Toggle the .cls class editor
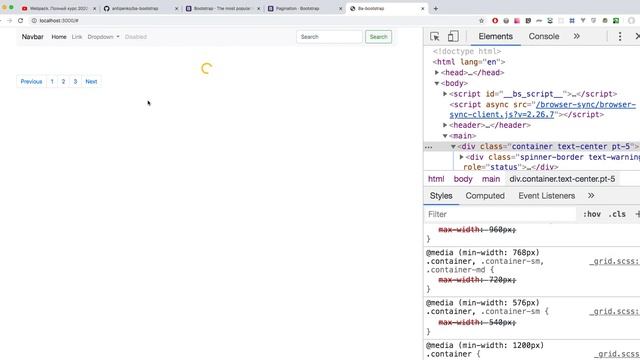 (617, 214)
